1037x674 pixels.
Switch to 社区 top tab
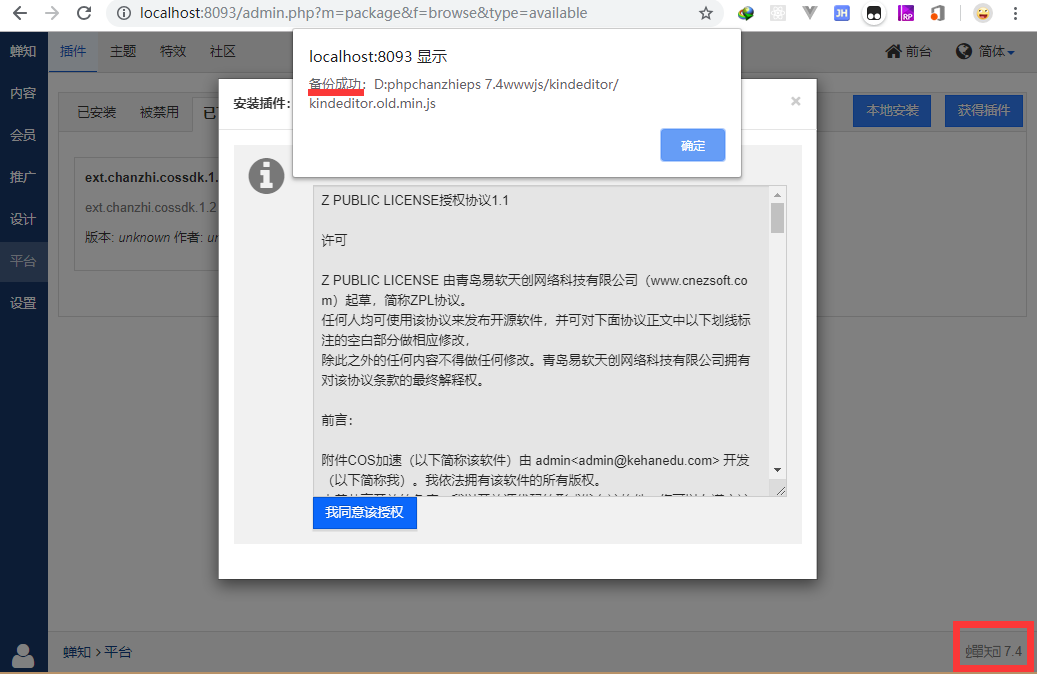(x=223, y=52)
